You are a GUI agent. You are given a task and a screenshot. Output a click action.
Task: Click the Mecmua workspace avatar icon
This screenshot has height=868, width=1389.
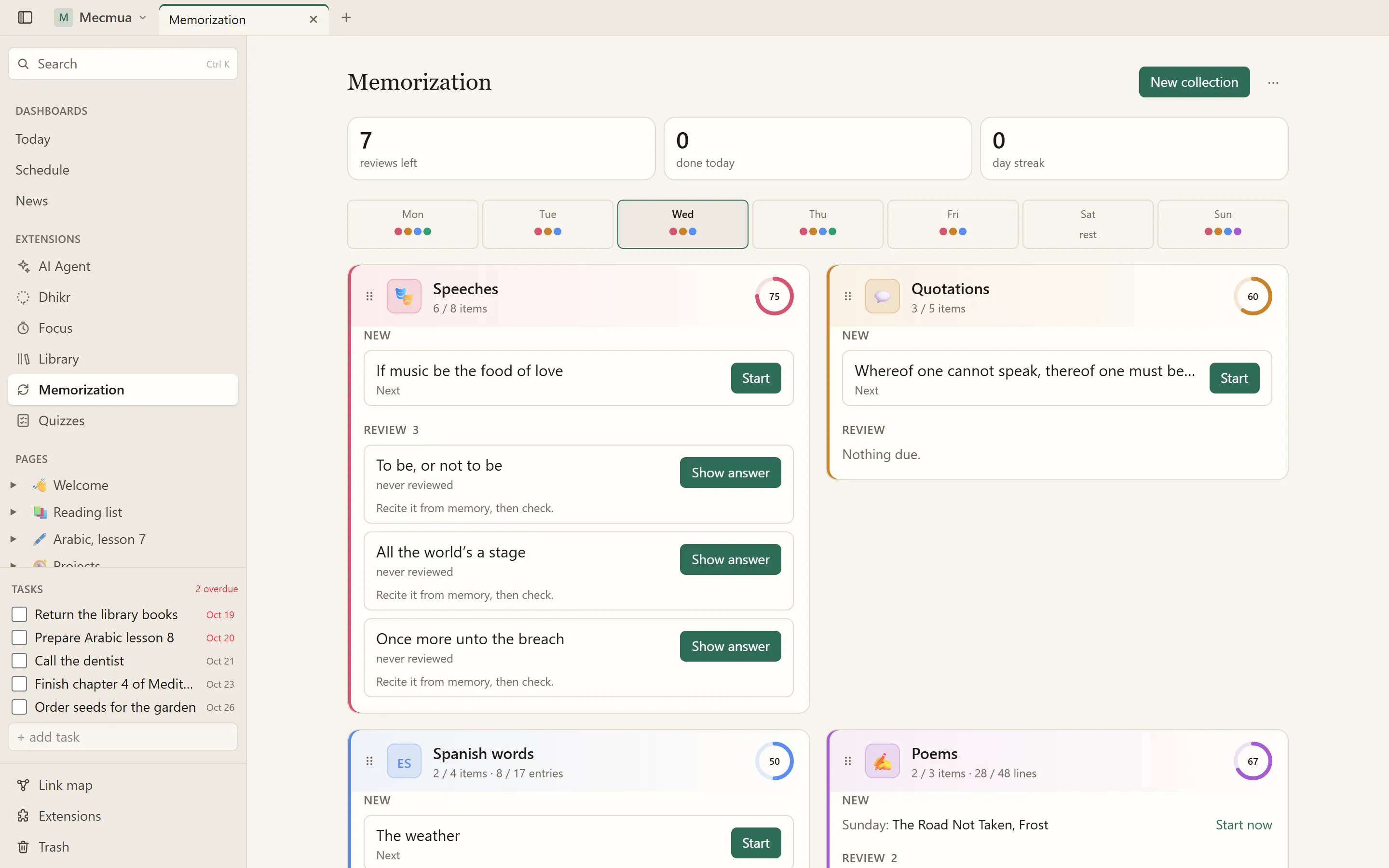click(64, 17)
